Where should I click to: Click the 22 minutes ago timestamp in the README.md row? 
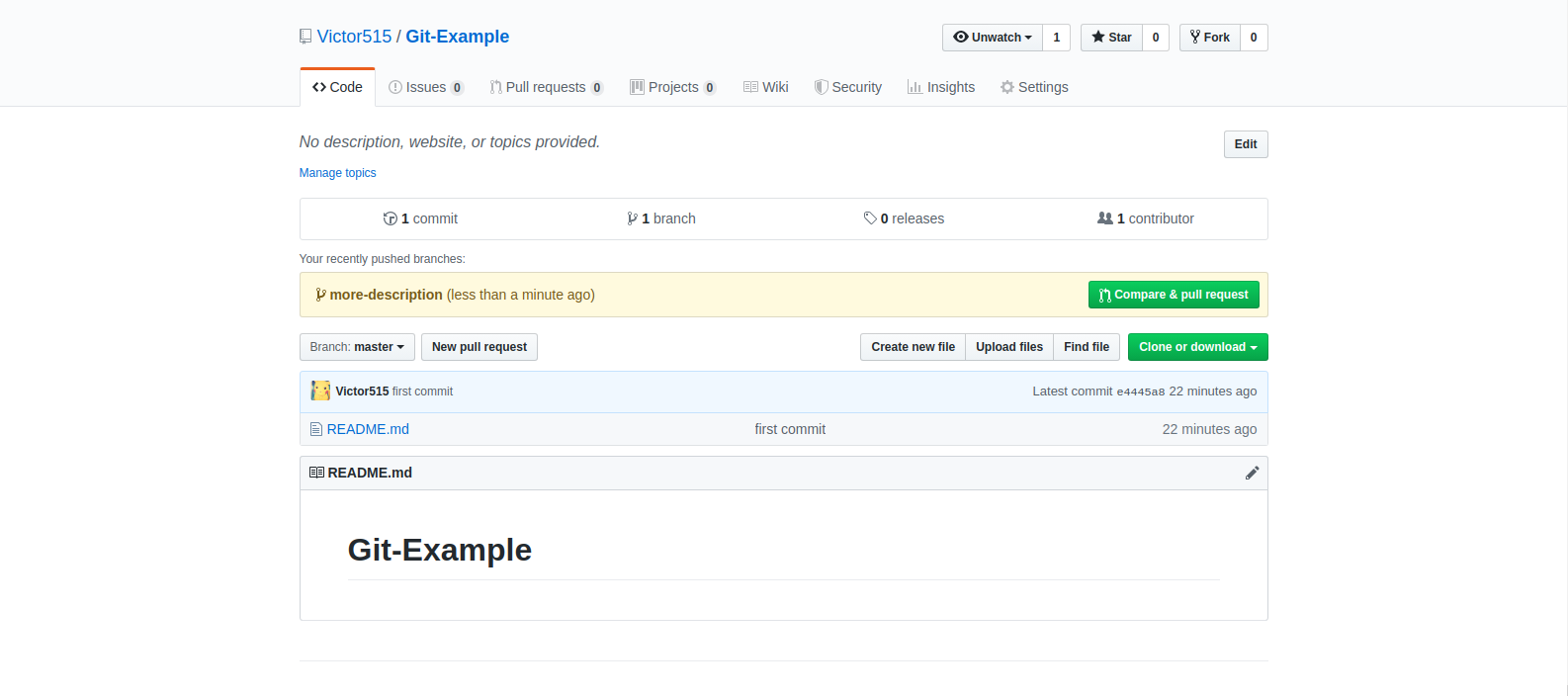point(1209,429)
